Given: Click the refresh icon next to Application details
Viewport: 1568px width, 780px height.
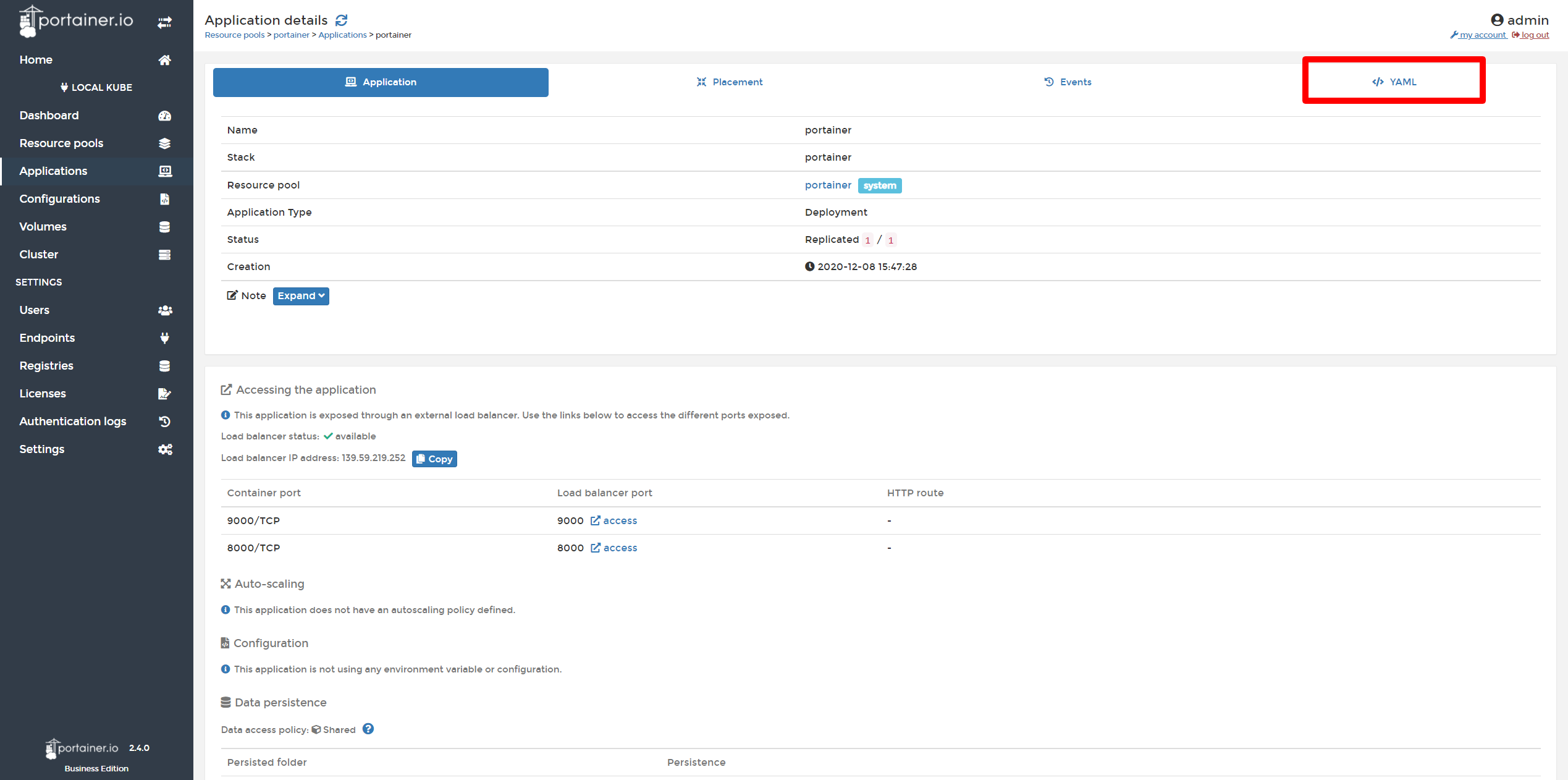Looking at the screenshot, I should (341, 20).
